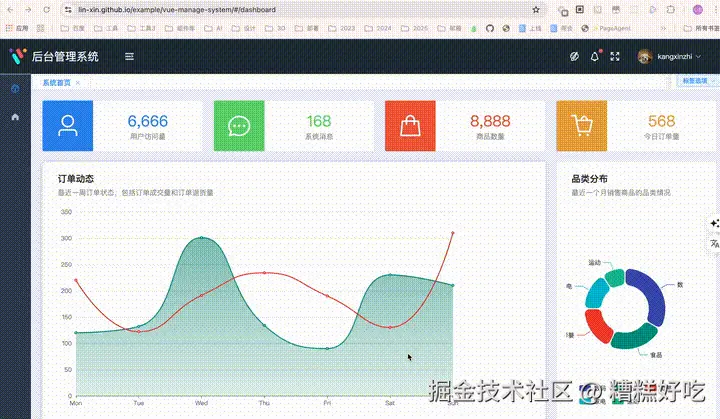Click the green system messages chat icon
Screen dimensions: 720x419
tap(239, 126)
